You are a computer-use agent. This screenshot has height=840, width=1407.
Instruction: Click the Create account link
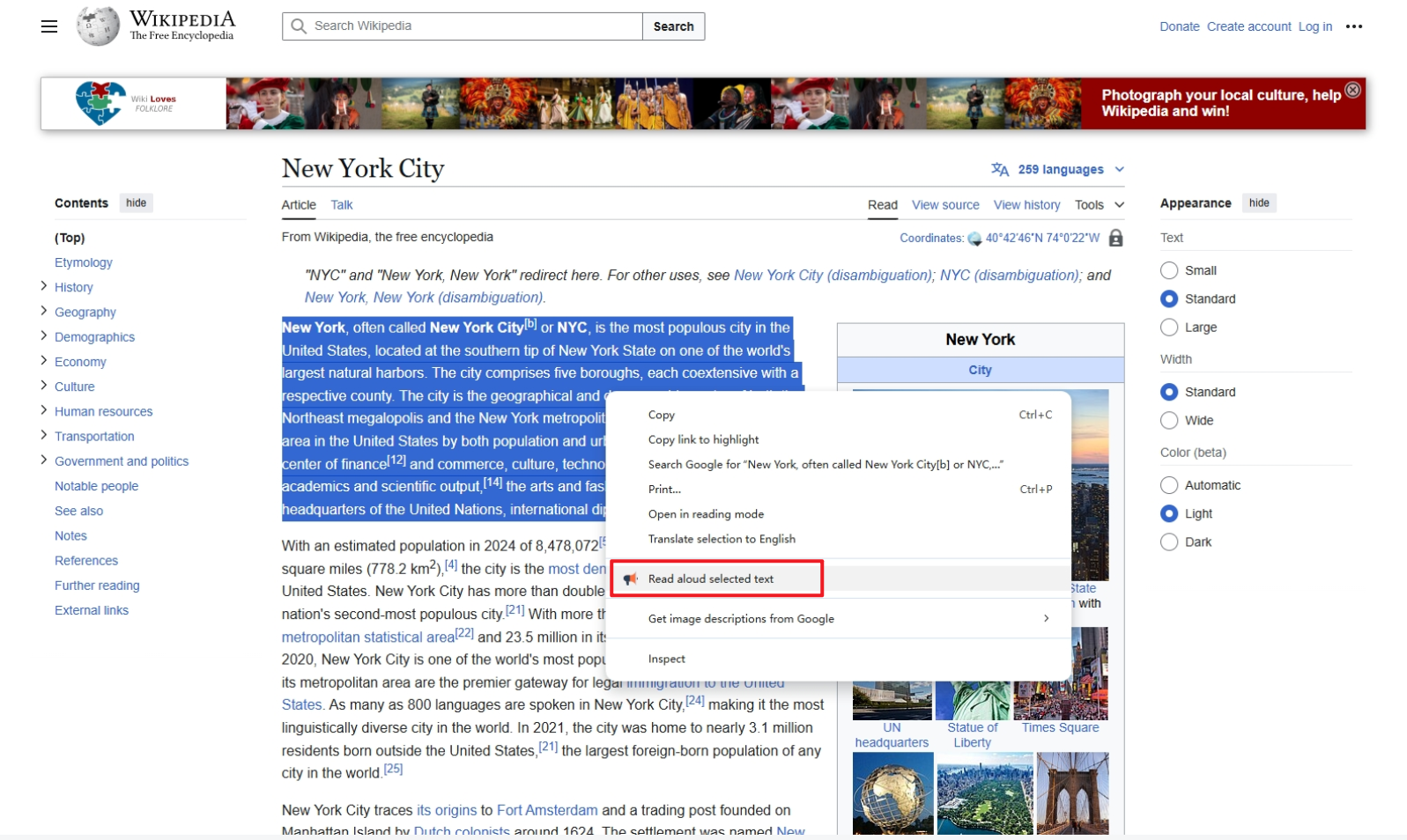point(1249,26)
